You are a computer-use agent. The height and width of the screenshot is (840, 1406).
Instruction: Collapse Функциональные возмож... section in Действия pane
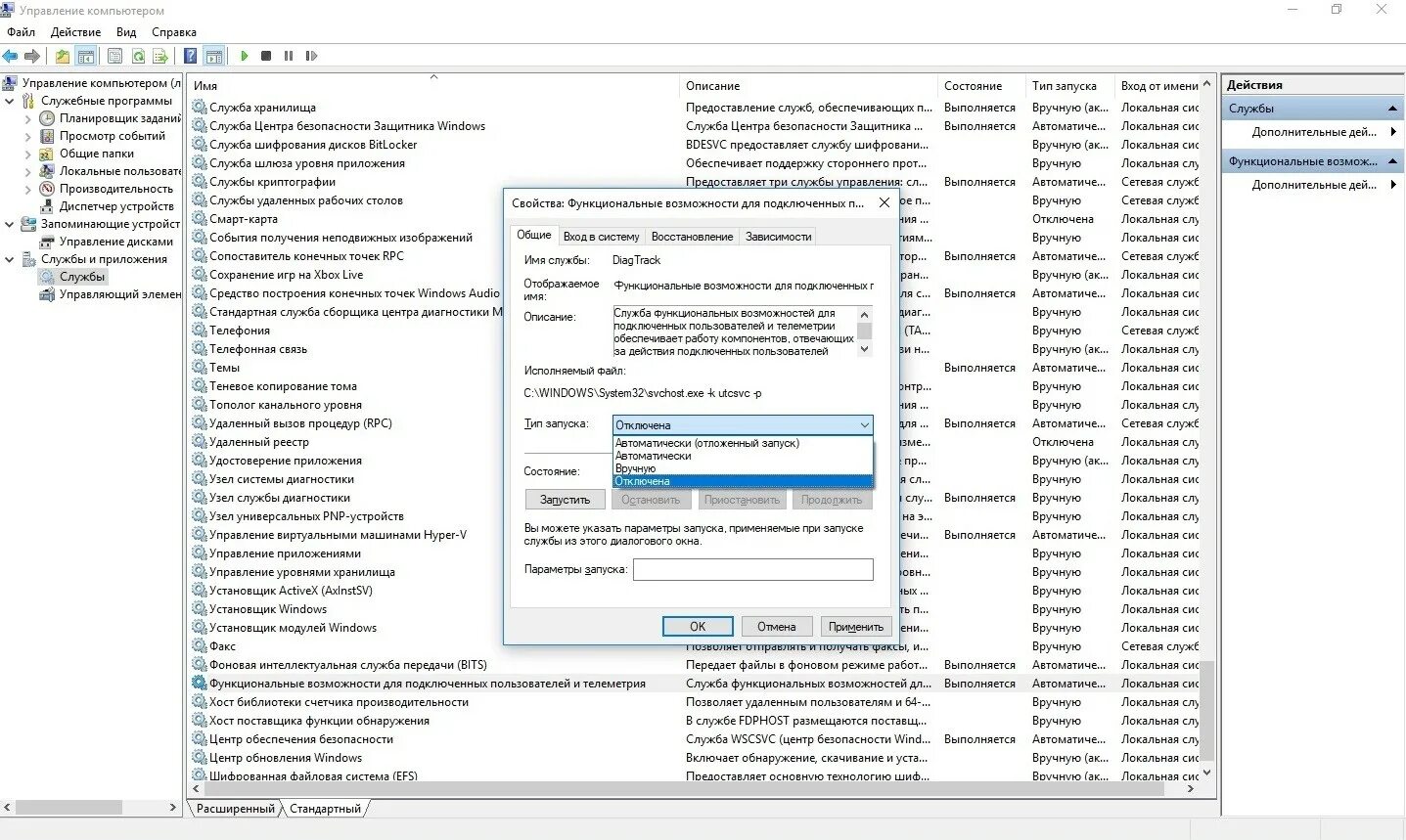(x=1393, y=161)
